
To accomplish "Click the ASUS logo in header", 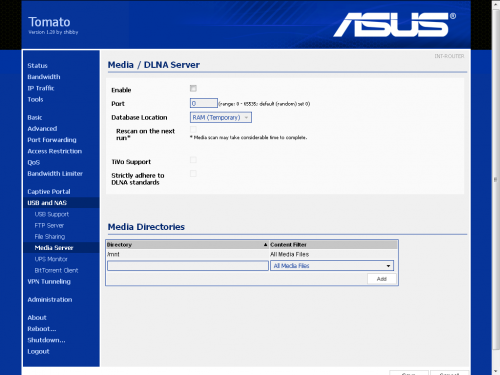I will point(395,24).
